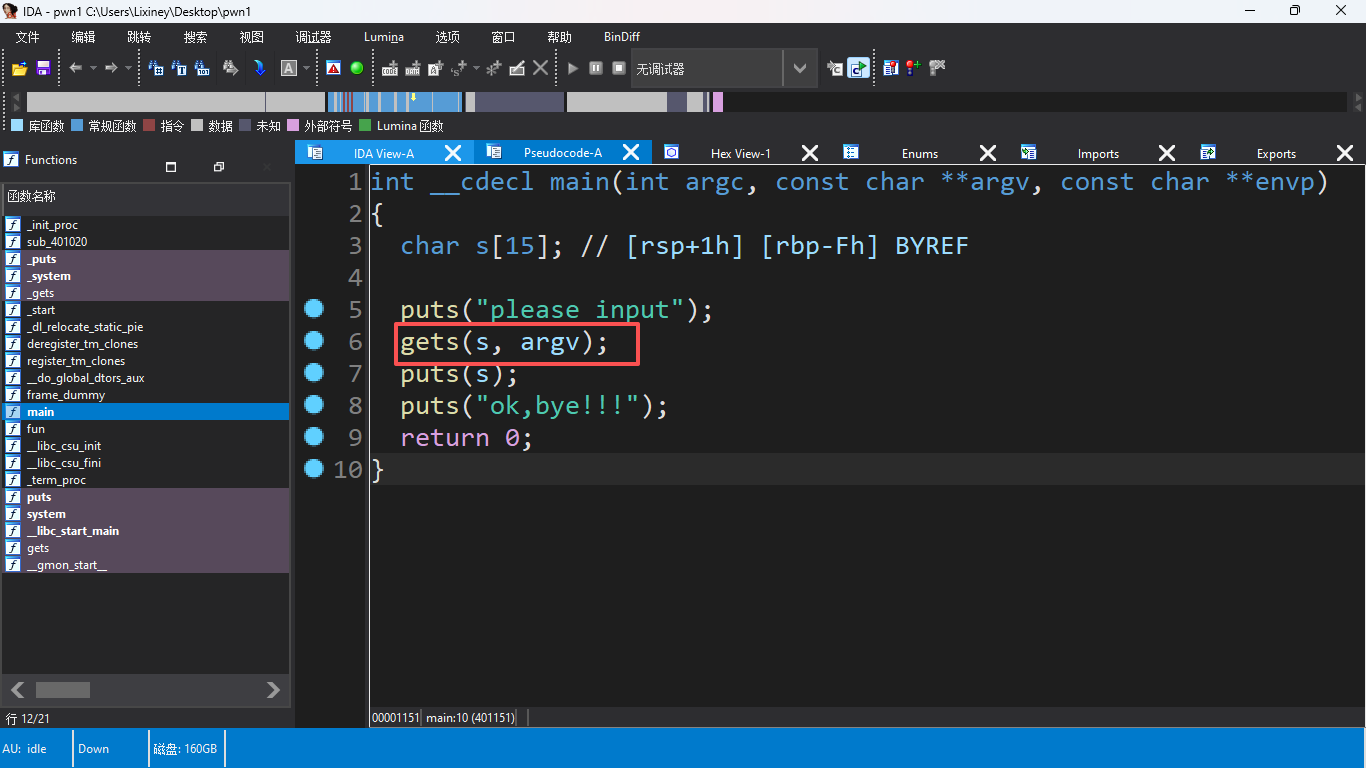The image size is (1366, 768).
Task: Switch to the Hex View-1 tab
Action: (740, 153)
